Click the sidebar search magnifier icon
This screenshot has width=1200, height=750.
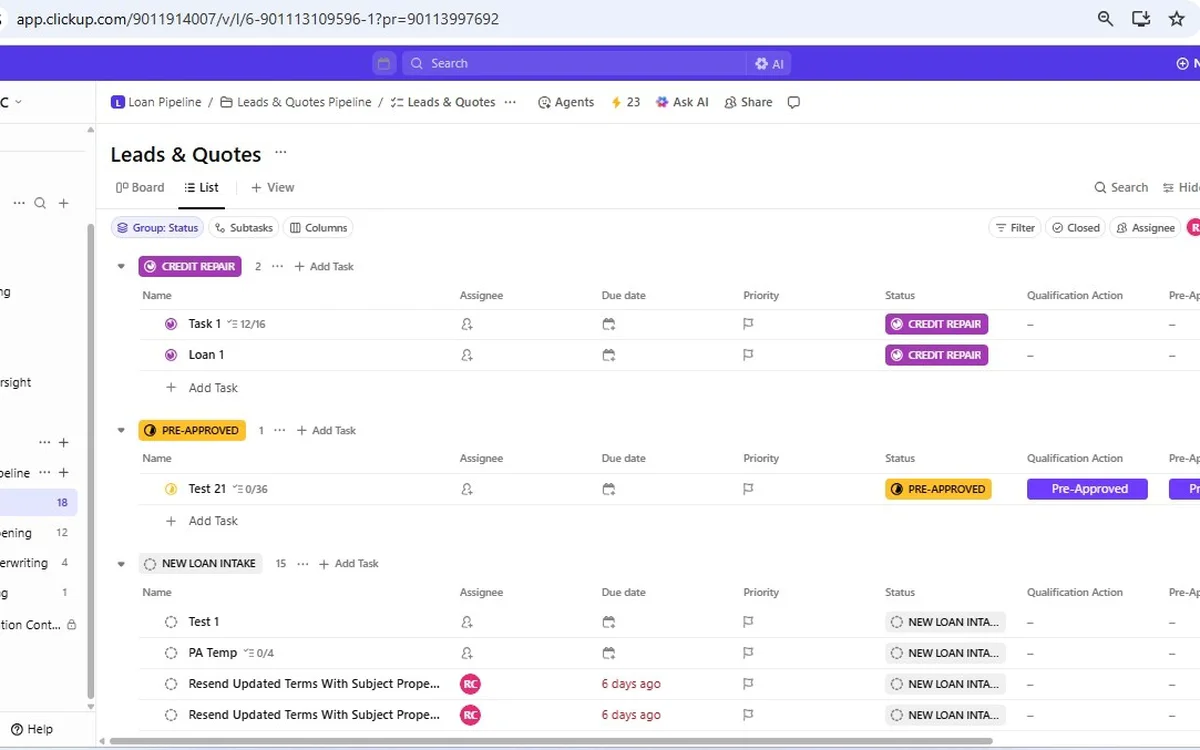40,203
